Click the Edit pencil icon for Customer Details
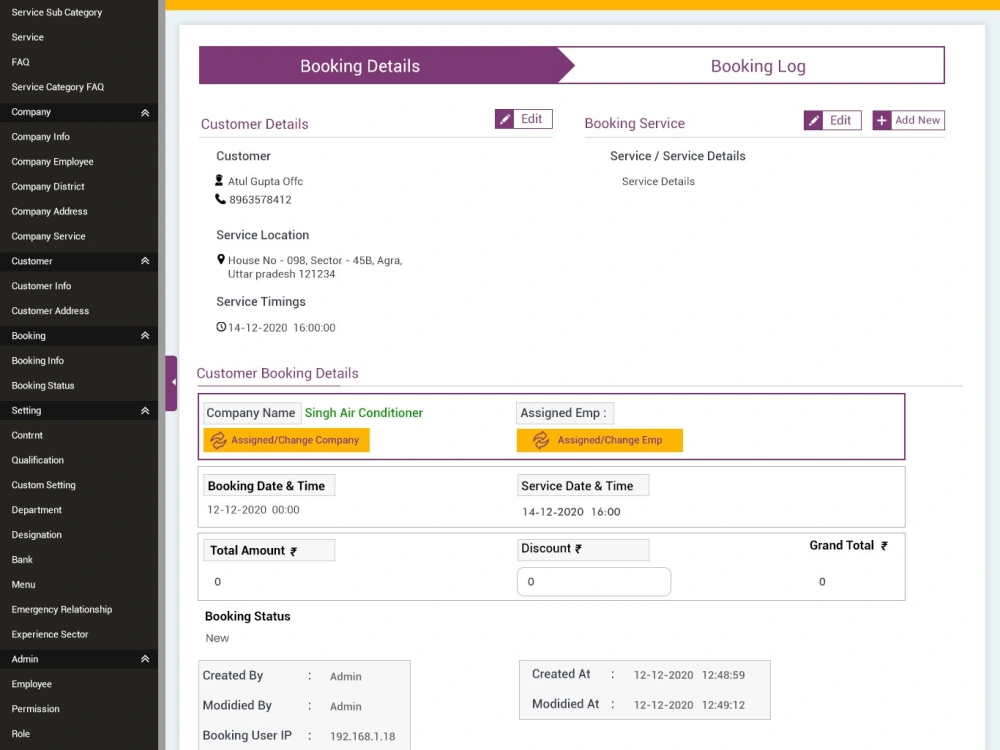This screenshot has height=750, width=1000. (x=504, y=119)
